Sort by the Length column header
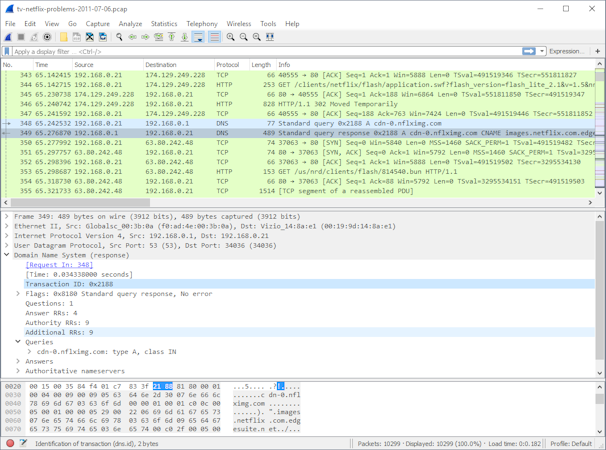 point(262,65)
